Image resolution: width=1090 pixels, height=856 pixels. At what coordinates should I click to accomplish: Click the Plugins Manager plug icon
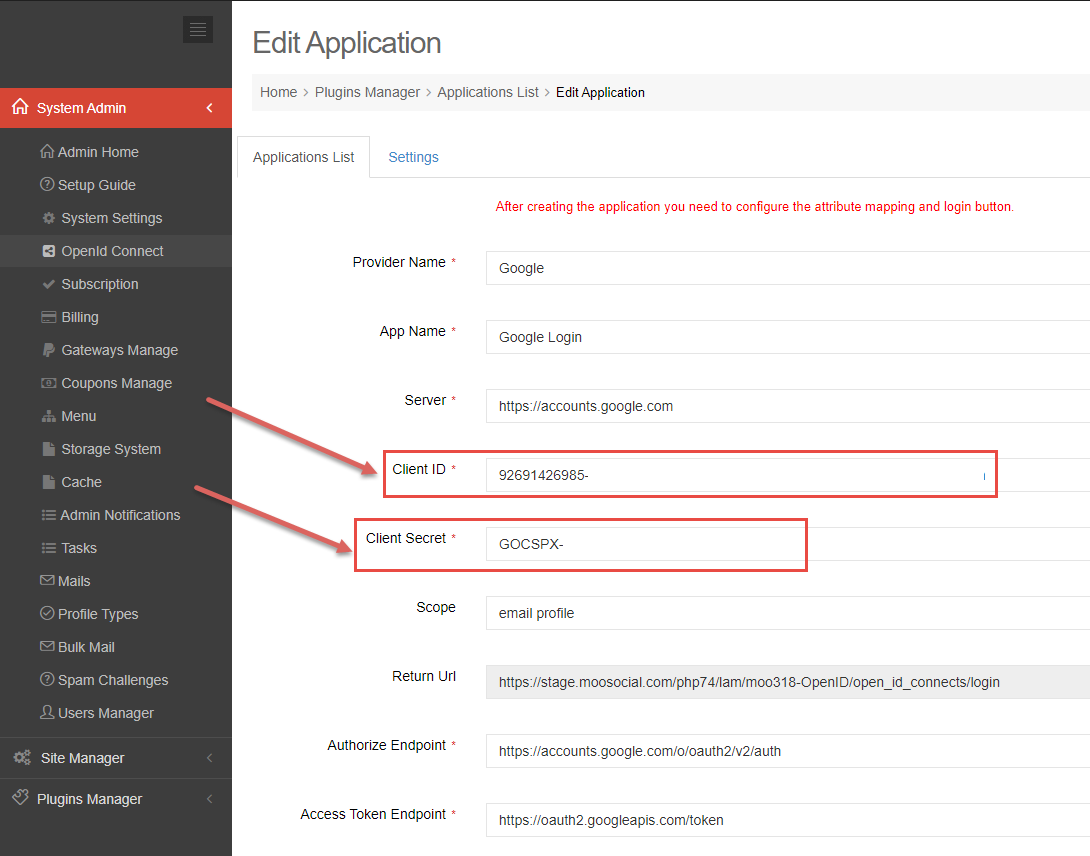coord(21,798)
